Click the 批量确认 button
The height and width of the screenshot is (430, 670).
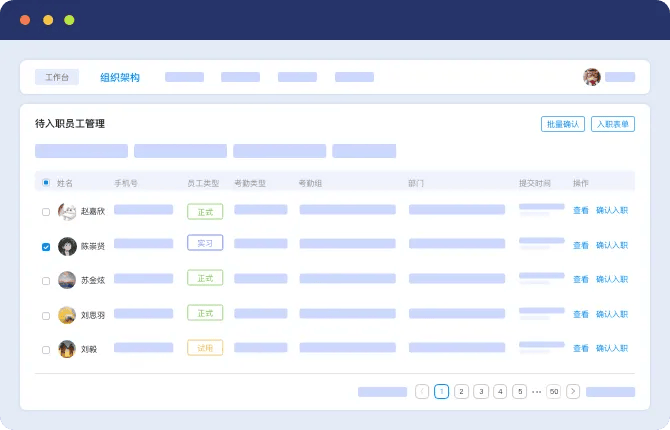pyautogui.click(x=561, y=124)
